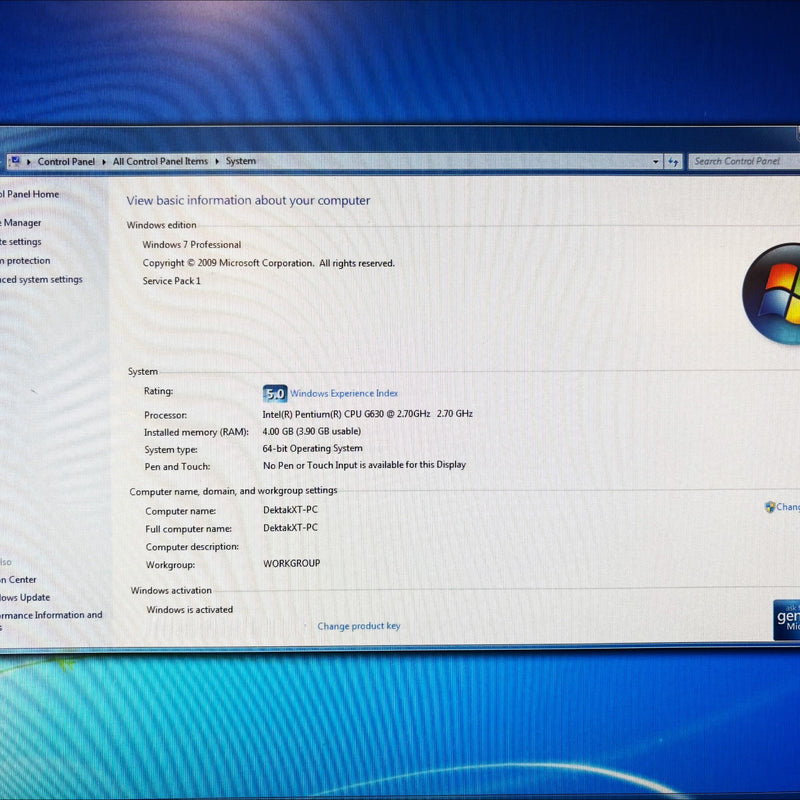Click DektakXT-PC beside Full computer name: label
Screen dimensions: 800x800
[290, 528]
